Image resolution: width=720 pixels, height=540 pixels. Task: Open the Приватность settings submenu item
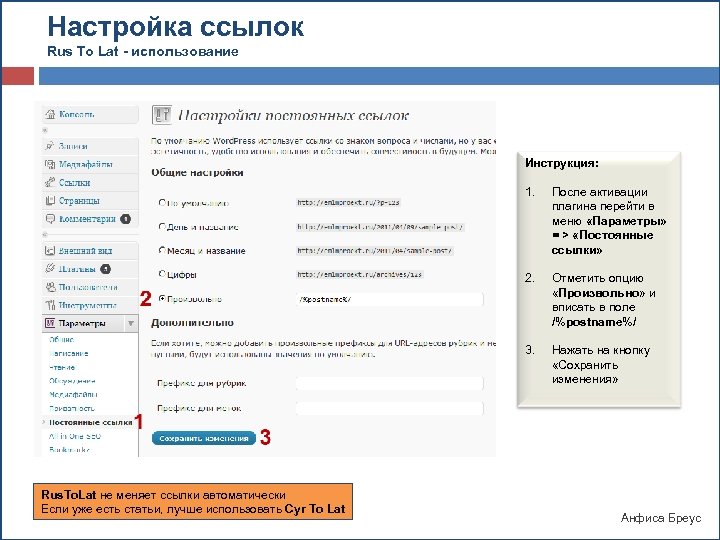tap(72, 408)
